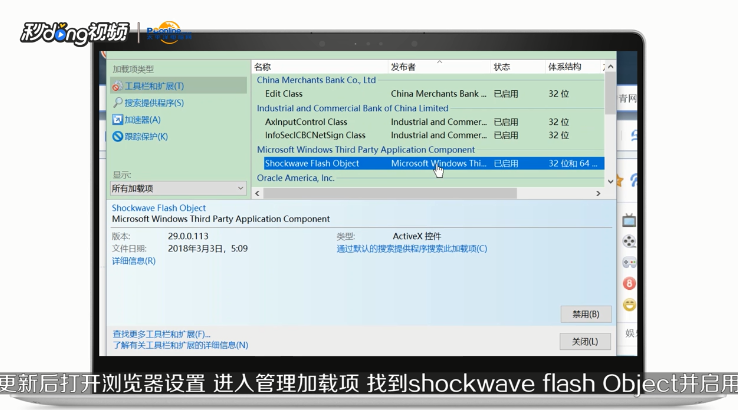Sort list by 名称 column header
The image size is (738, 410).
pos(263,67)
